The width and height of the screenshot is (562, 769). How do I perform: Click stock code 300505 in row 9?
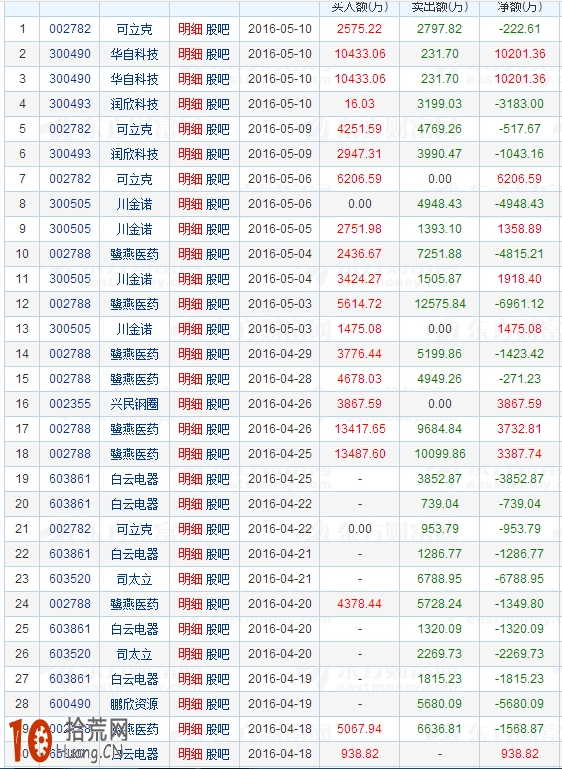70,229
